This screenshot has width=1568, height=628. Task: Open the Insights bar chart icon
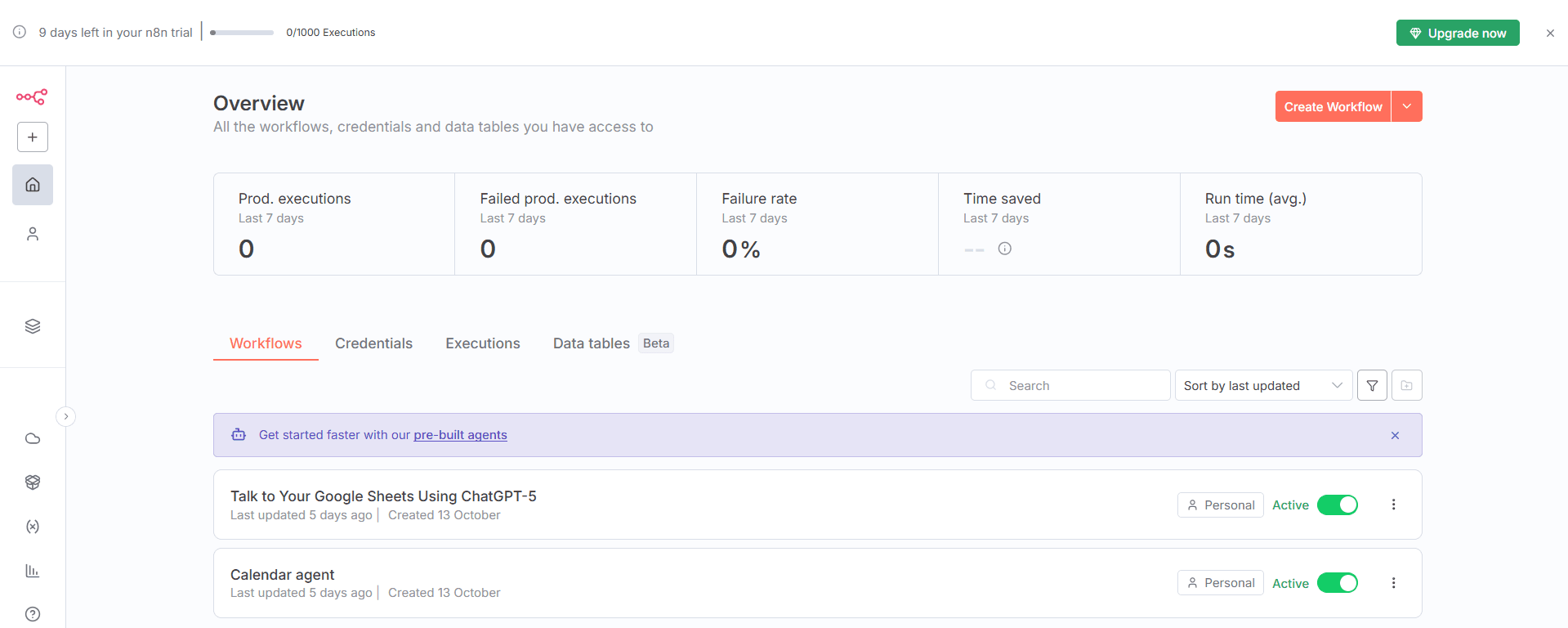point(33,571)
